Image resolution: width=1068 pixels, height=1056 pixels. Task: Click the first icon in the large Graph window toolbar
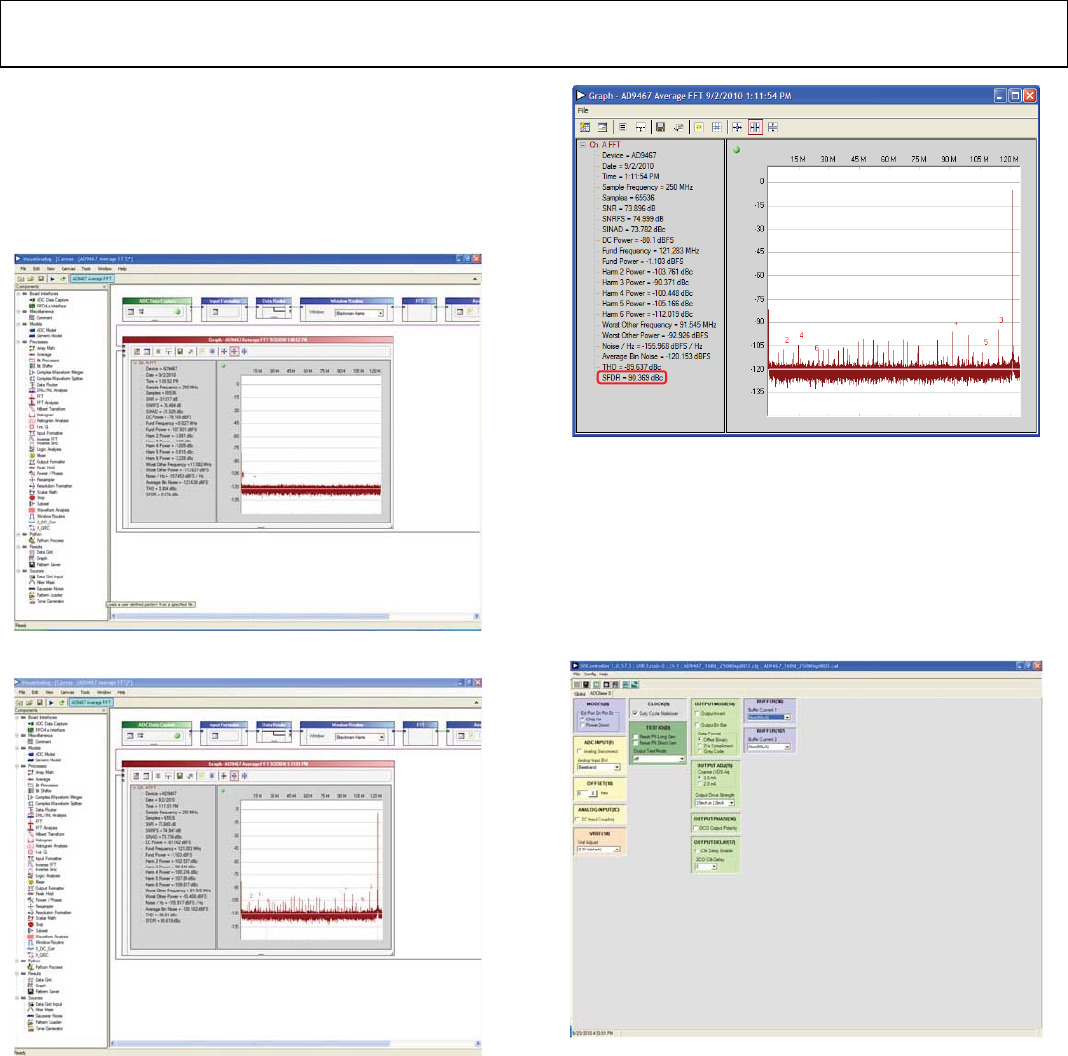tap(584, 127)
